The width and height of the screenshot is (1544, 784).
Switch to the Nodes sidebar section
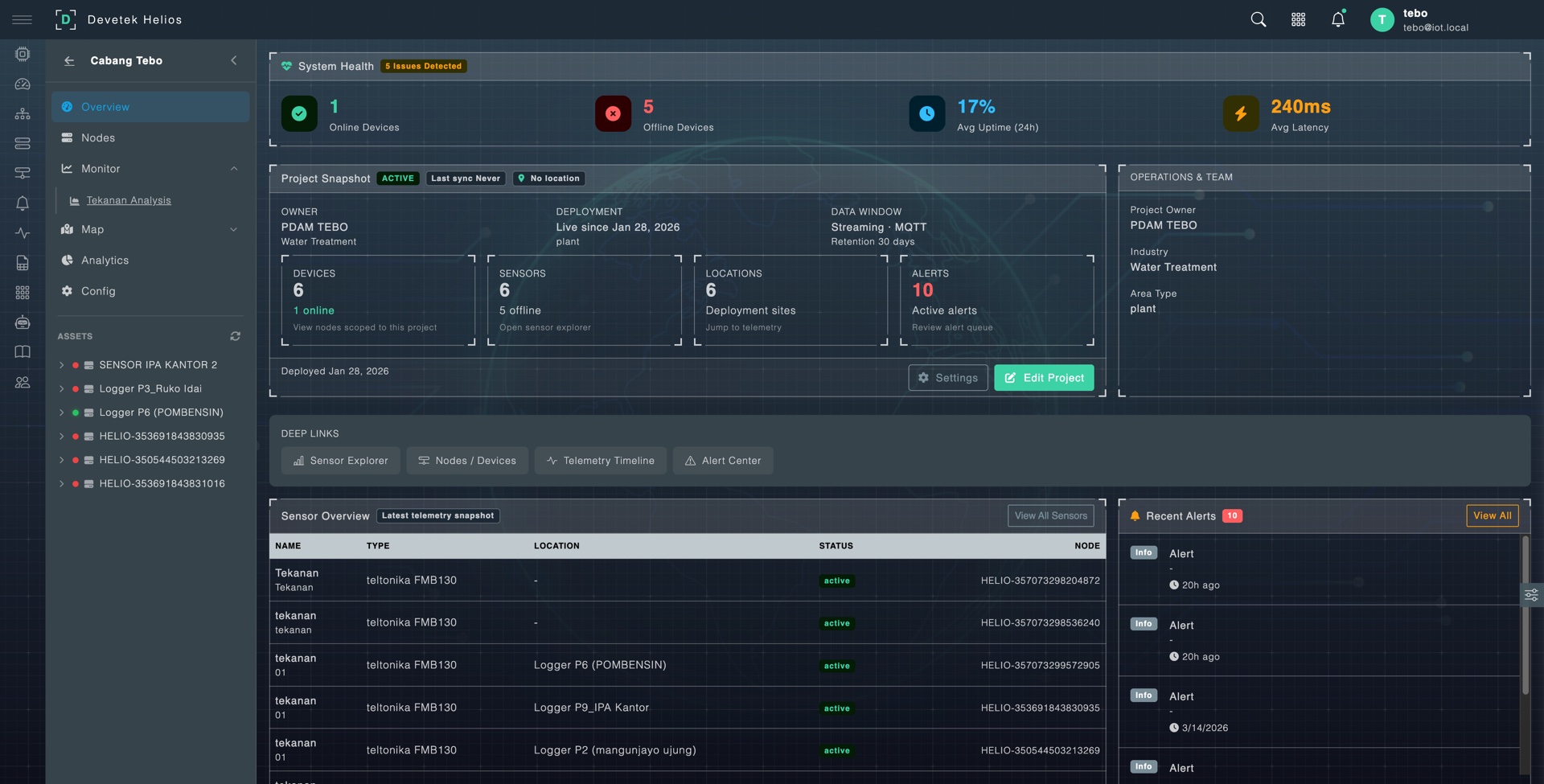[x=96, y=138]
